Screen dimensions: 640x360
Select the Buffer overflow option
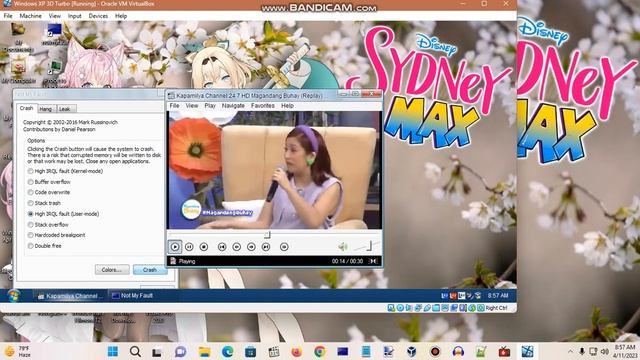(x=49, y=182)
